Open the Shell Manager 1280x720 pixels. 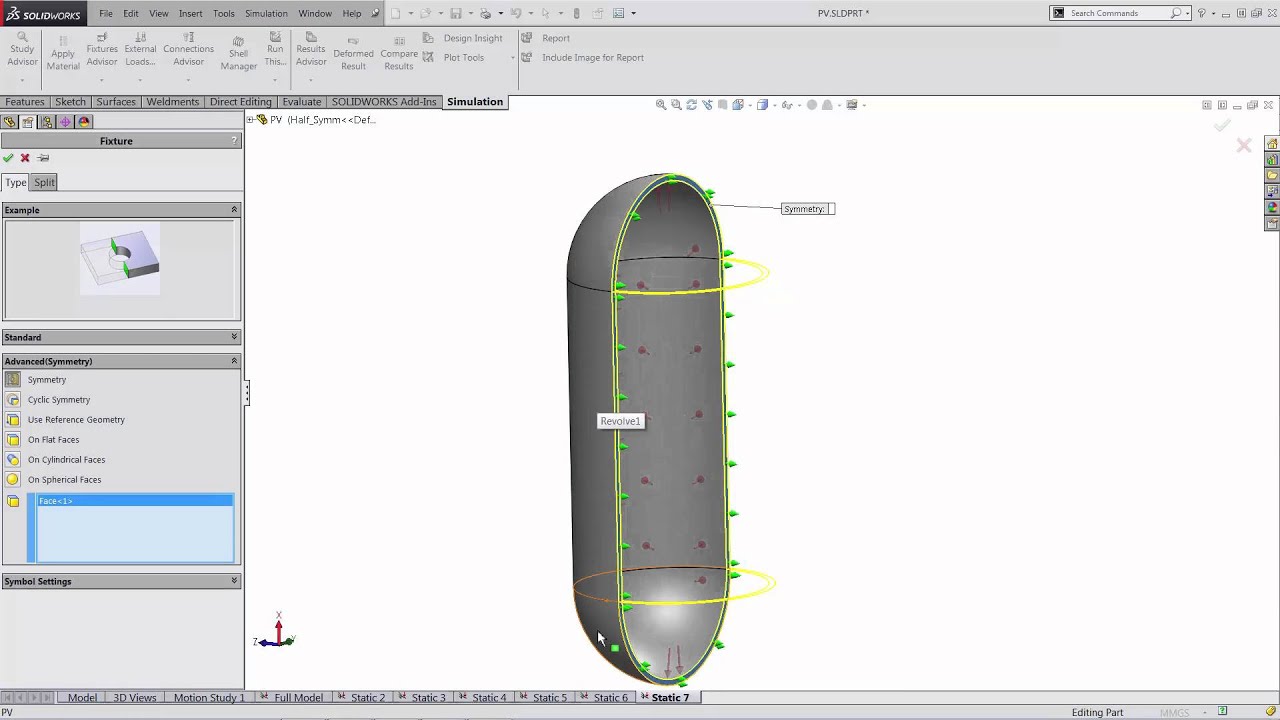coord(238,54)
